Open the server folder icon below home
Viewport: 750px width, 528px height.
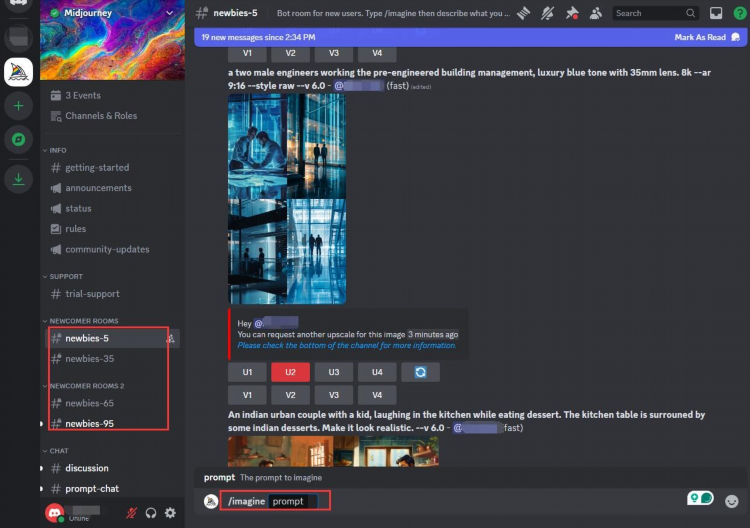click(x=19, y=38)
